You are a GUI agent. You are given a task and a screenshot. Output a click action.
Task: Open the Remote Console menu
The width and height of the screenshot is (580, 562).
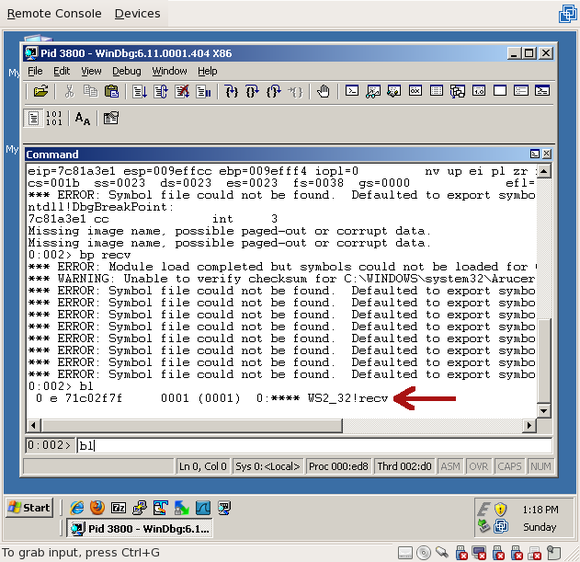(54, 13)
